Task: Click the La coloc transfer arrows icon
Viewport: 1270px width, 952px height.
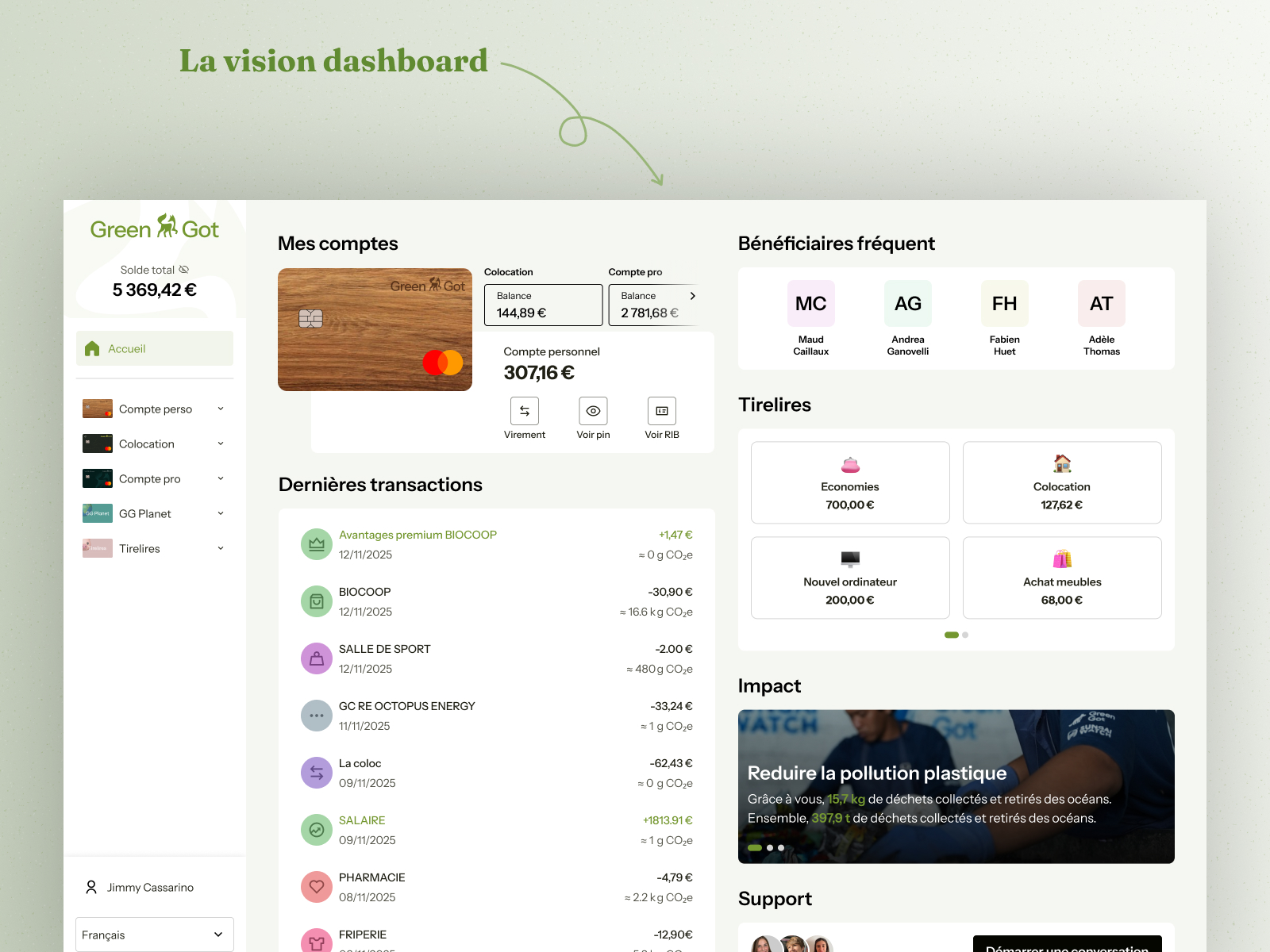Action: (x=317, y=773)
